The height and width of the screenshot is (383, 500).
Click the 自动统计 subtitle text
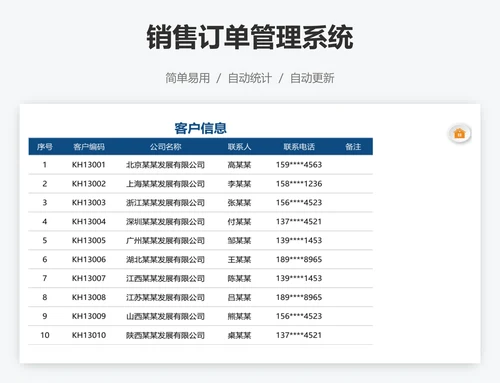250,78
